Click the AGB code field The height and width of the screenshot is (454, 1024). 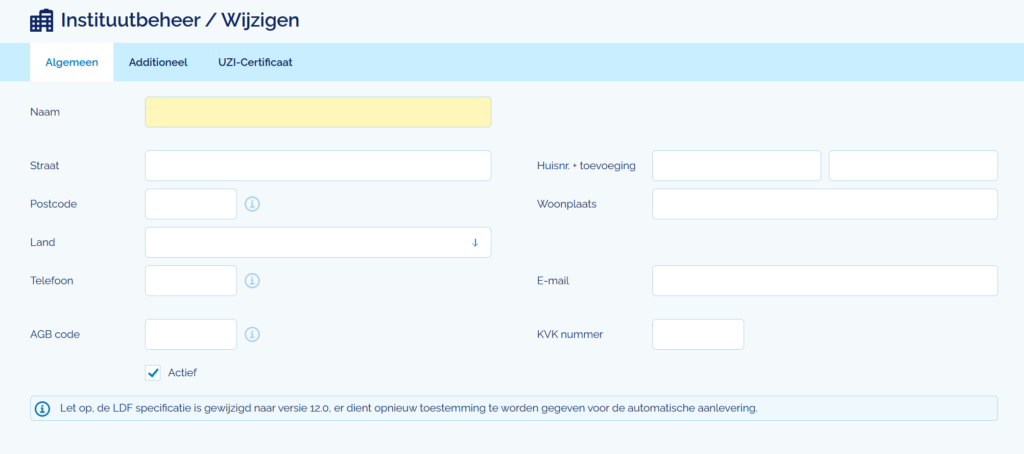click(x=191, y=334)
